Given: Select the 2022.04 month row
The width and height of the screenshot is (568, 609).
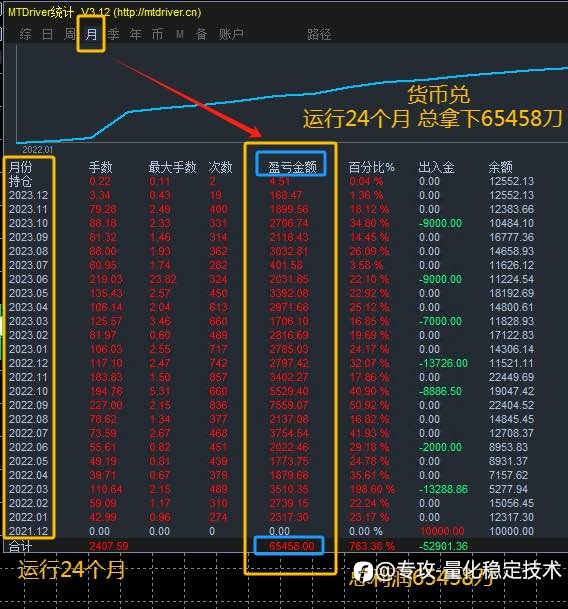Looking at the screenshot, I should pos(271,475).
